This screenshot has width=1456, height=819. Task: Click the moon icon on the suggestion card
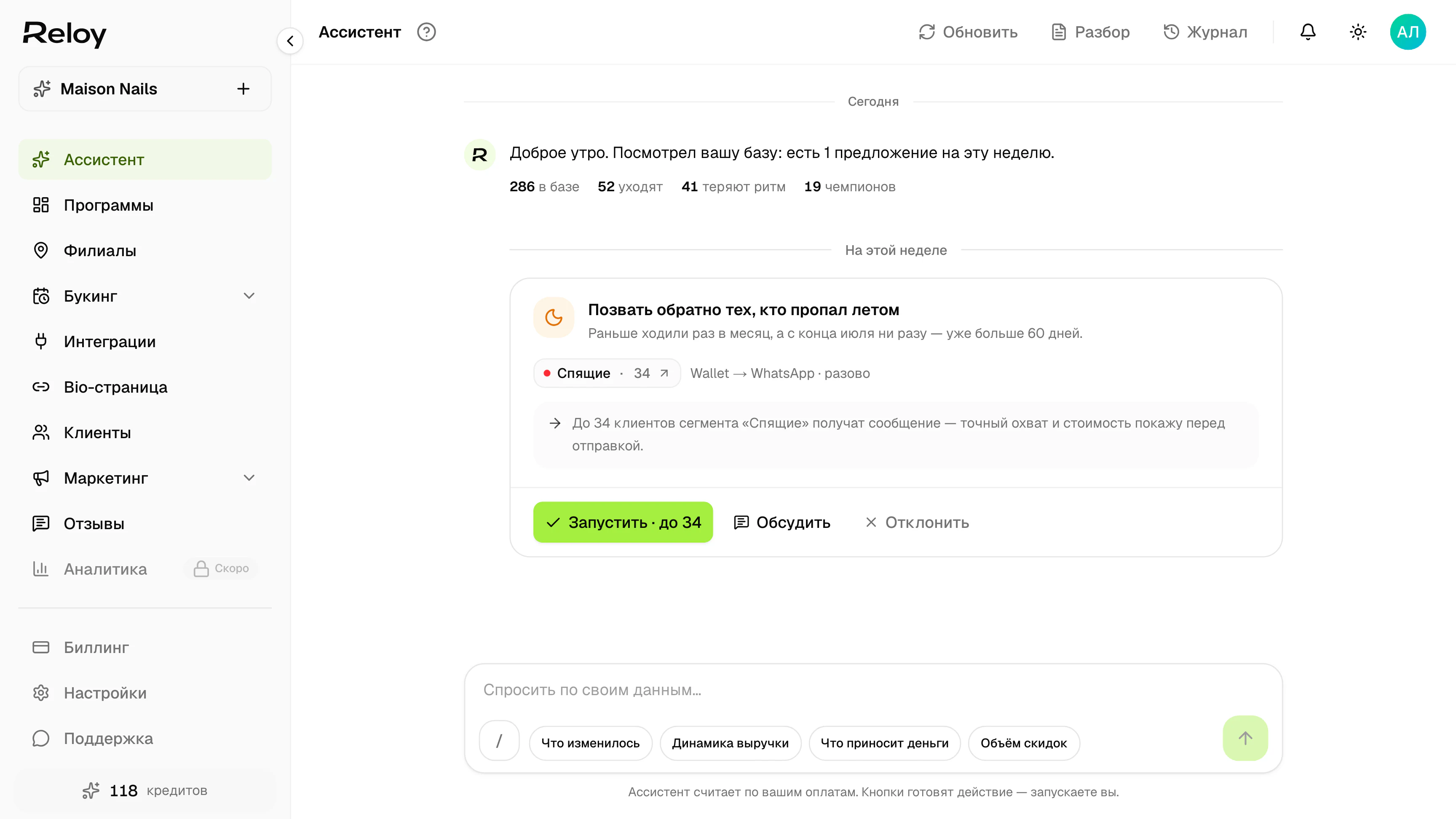click(x=554, y=317)
